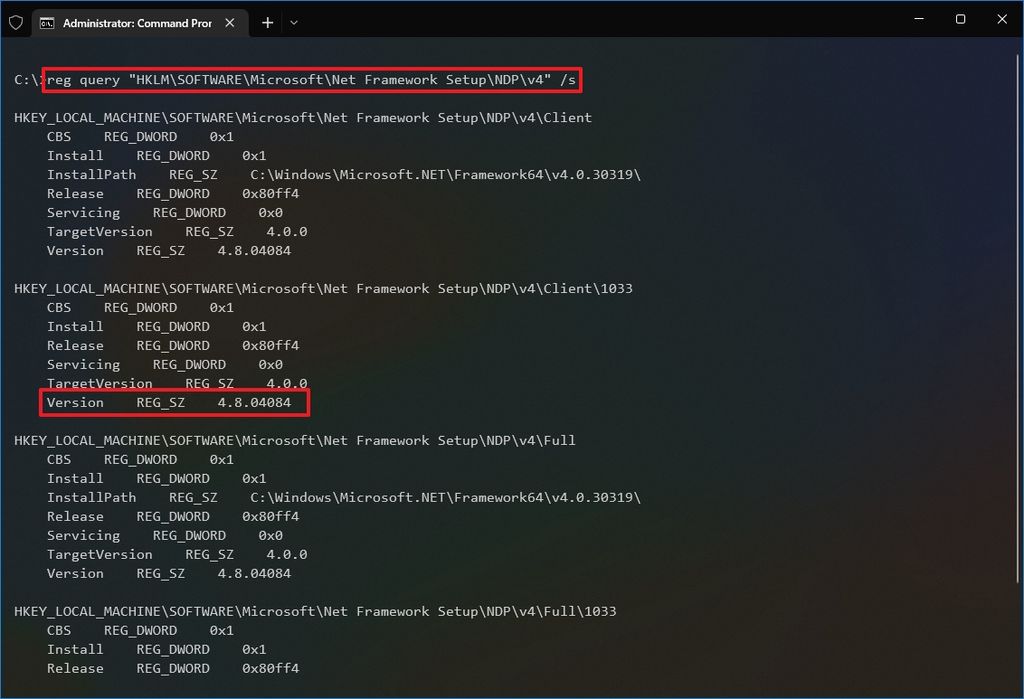Select the Administrator: Command Prompt tab
The height and width of the screenshot is (699, 1024).
point(140,23)
